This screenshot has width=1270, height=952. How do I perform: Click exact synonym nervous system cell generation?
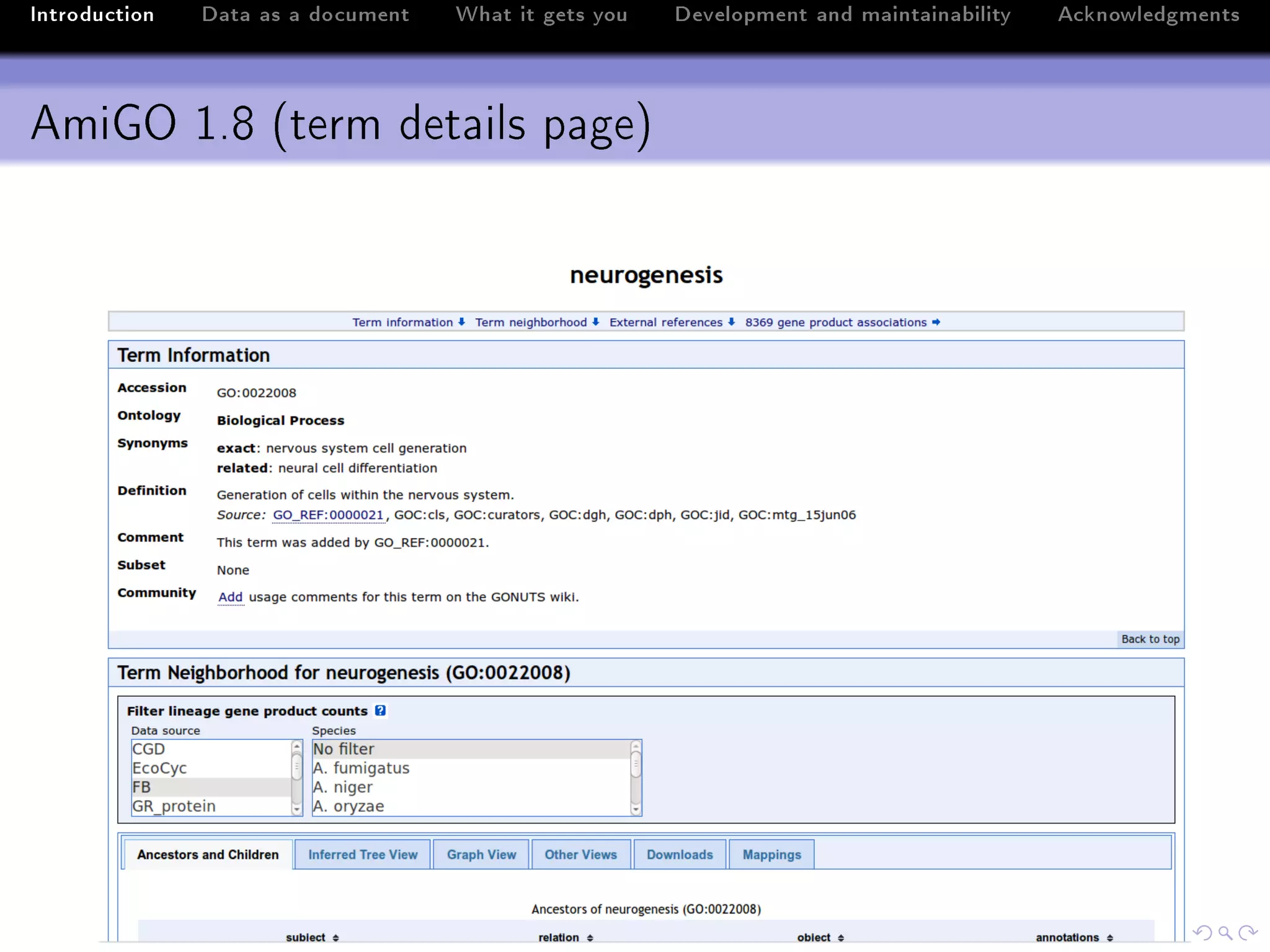click(366, 448)
